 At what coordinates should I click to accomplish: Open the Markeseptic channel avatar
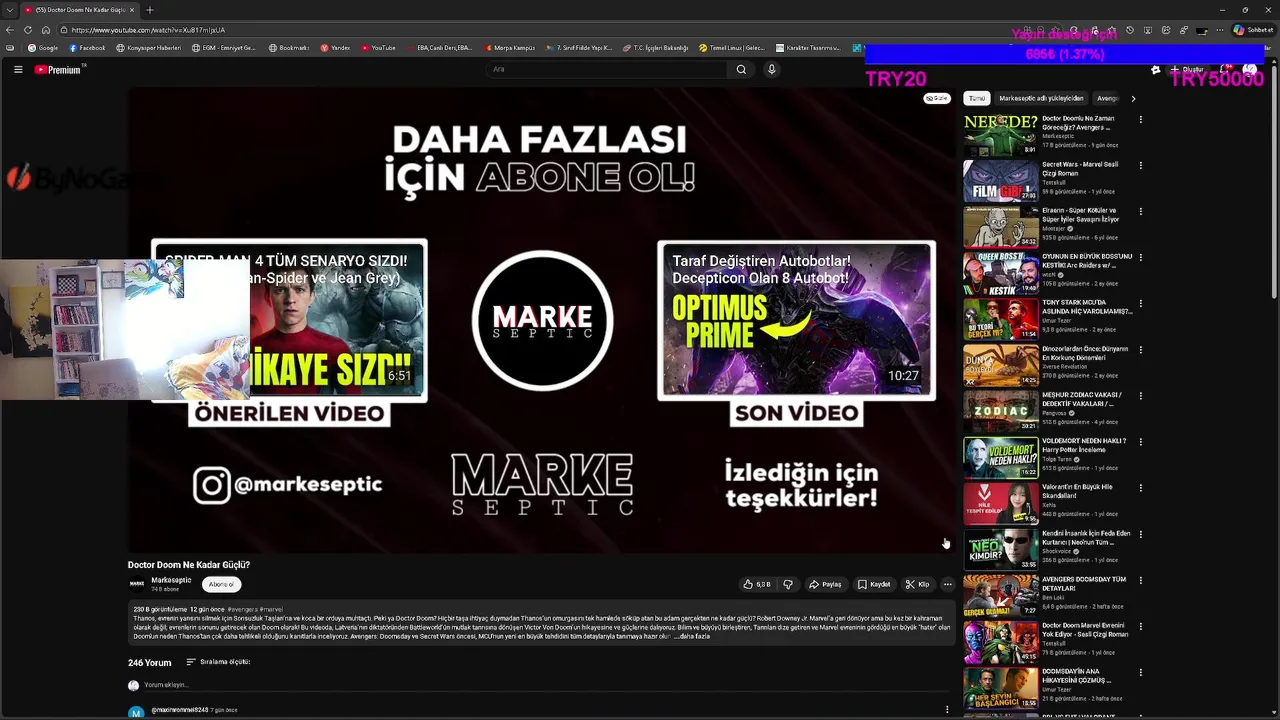point(136,584)
